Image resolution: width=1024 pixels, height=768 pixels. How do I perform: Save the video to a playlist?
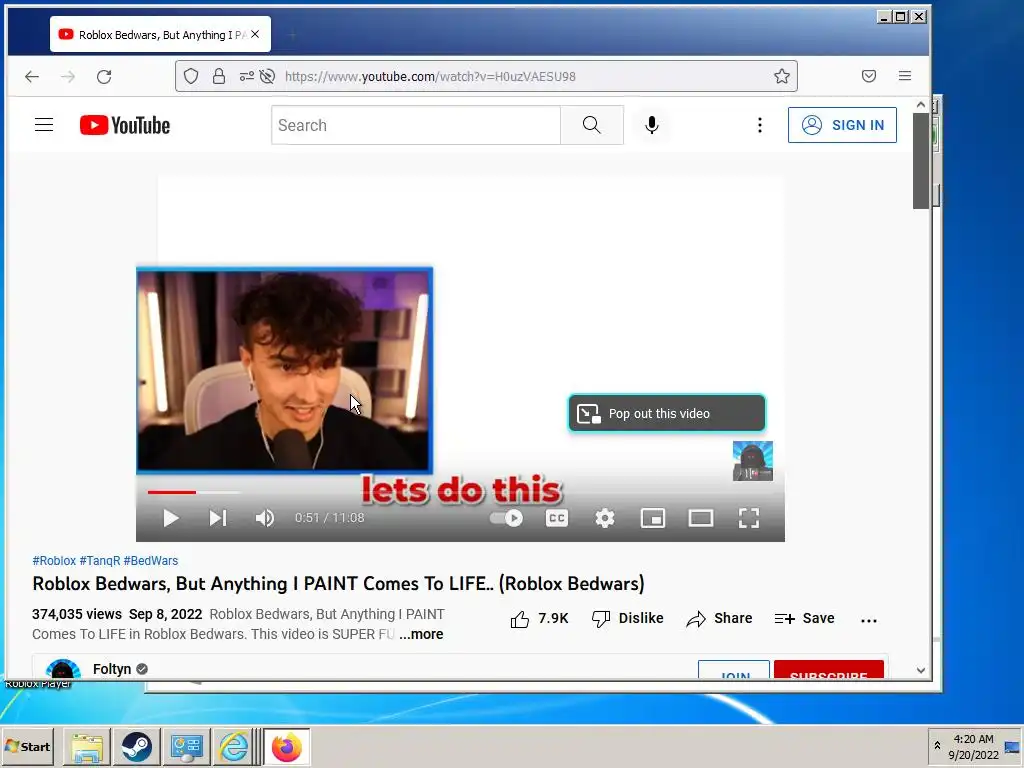tap(804, 618)
